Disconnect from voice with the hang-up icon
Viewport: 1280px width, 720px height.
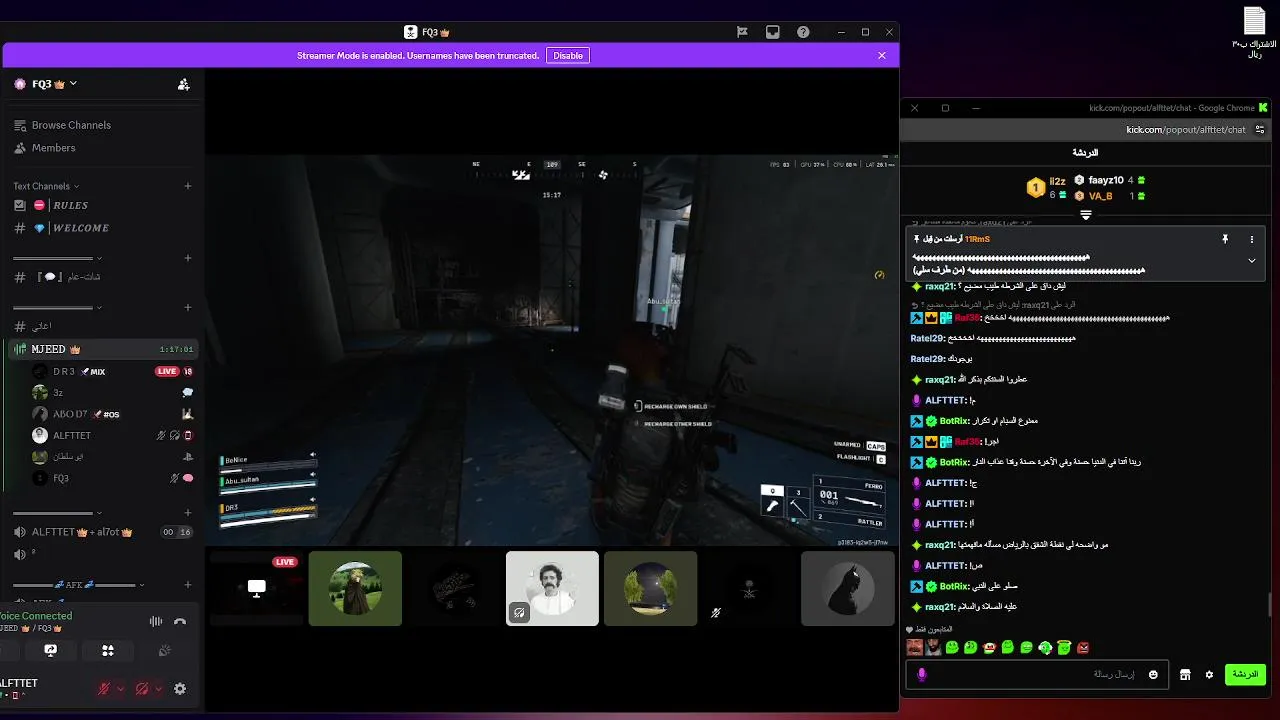[180, 621]
